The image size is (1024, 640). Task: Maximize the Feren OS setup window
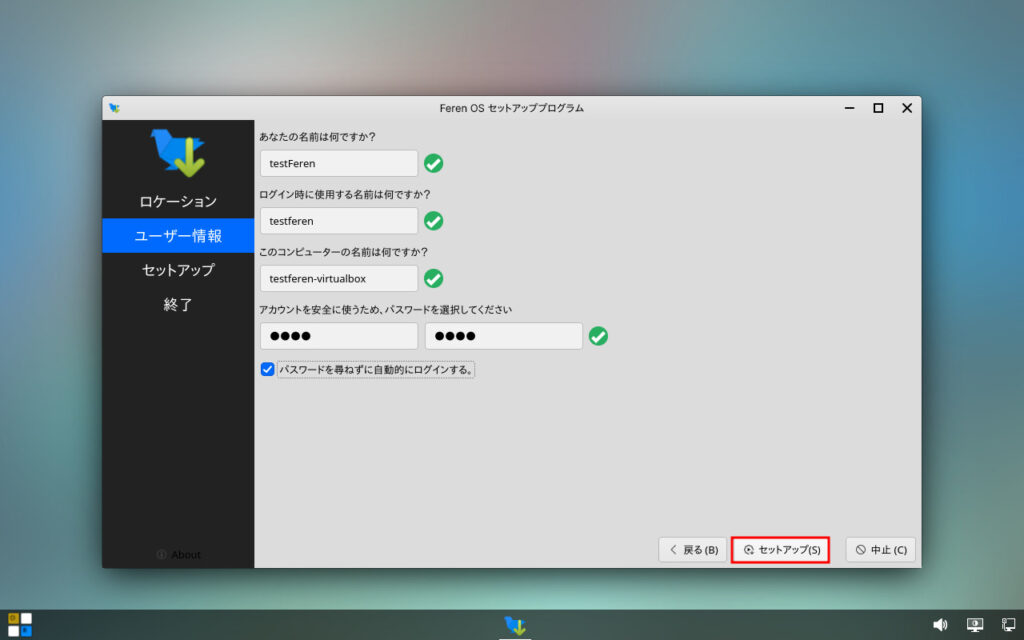(x=878, y=108)
